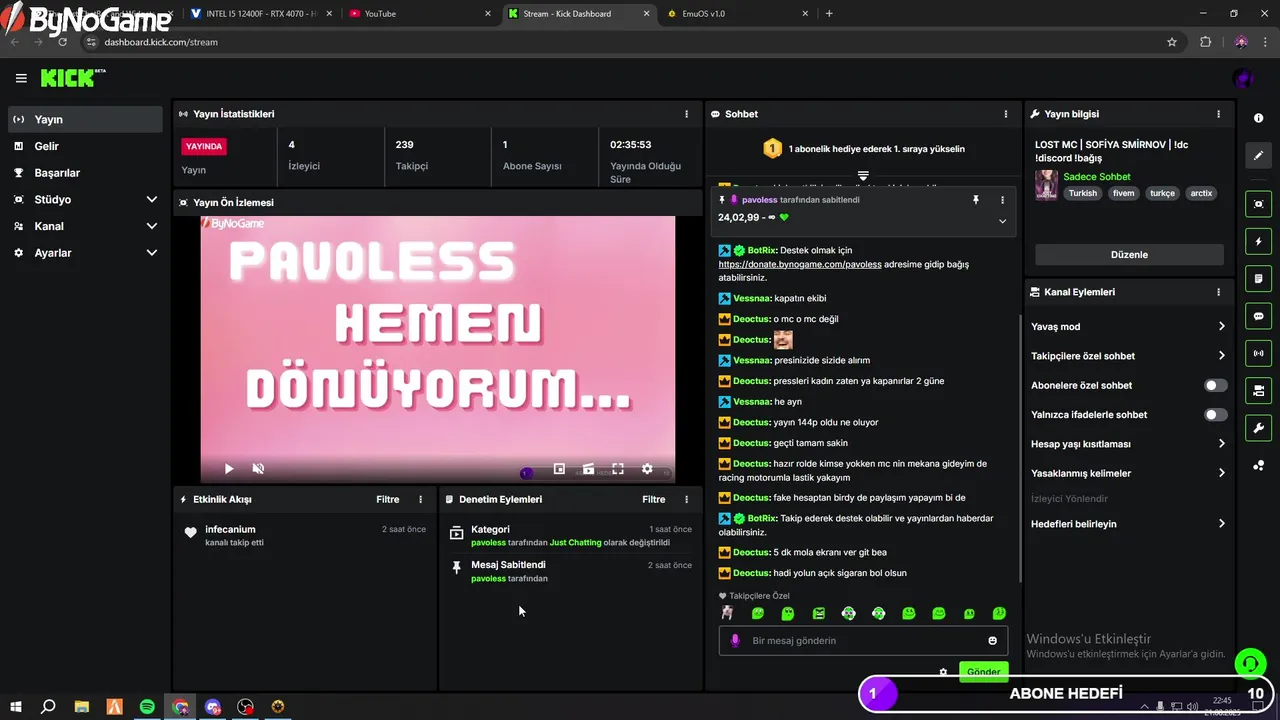Open chat settings gear near Gönder
Viewport: 1280px width, 720px height.
pyautogui.click(x=943, y=672)
